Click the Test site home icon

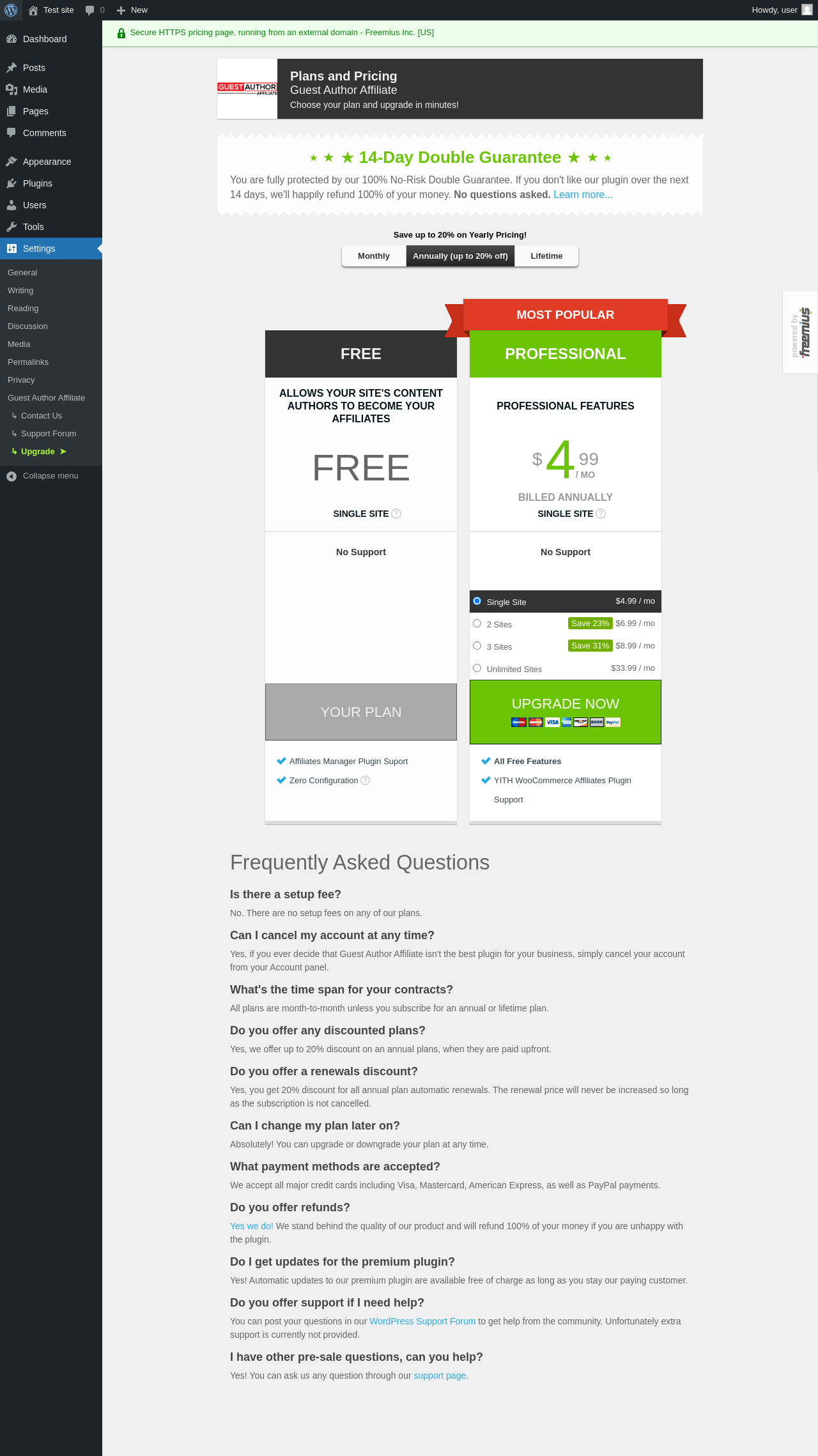(x=33, y=10)
